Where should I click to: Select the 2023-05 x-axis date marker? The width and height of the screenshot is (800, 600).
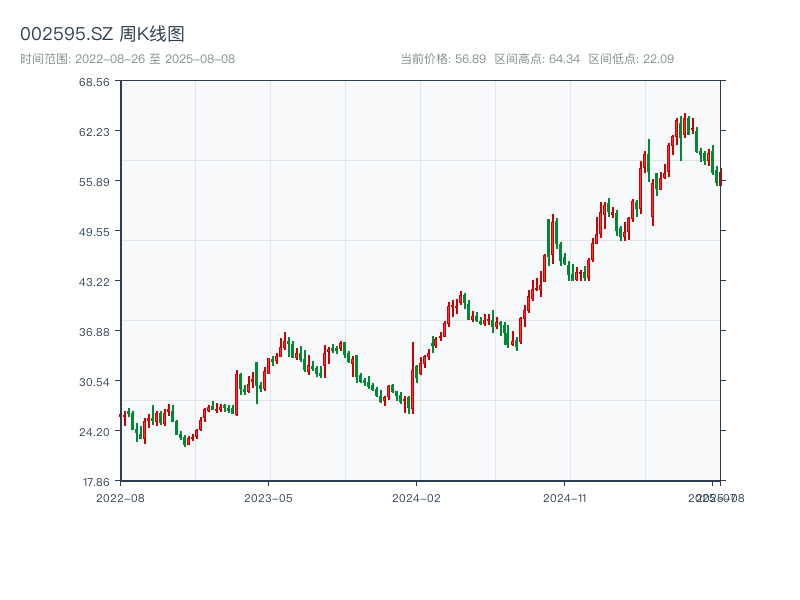[x=268, y=497]
